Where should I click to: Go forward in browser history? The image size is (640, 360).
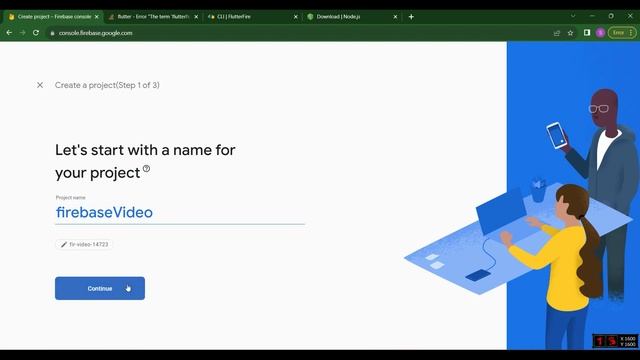[x=22, y=33]
